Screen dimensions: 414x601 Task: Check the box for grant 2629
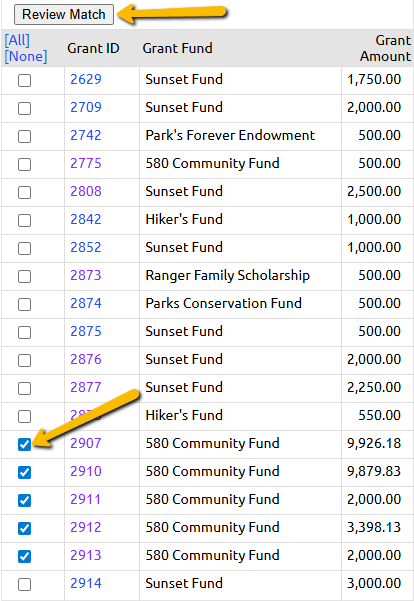coord(25,80)
